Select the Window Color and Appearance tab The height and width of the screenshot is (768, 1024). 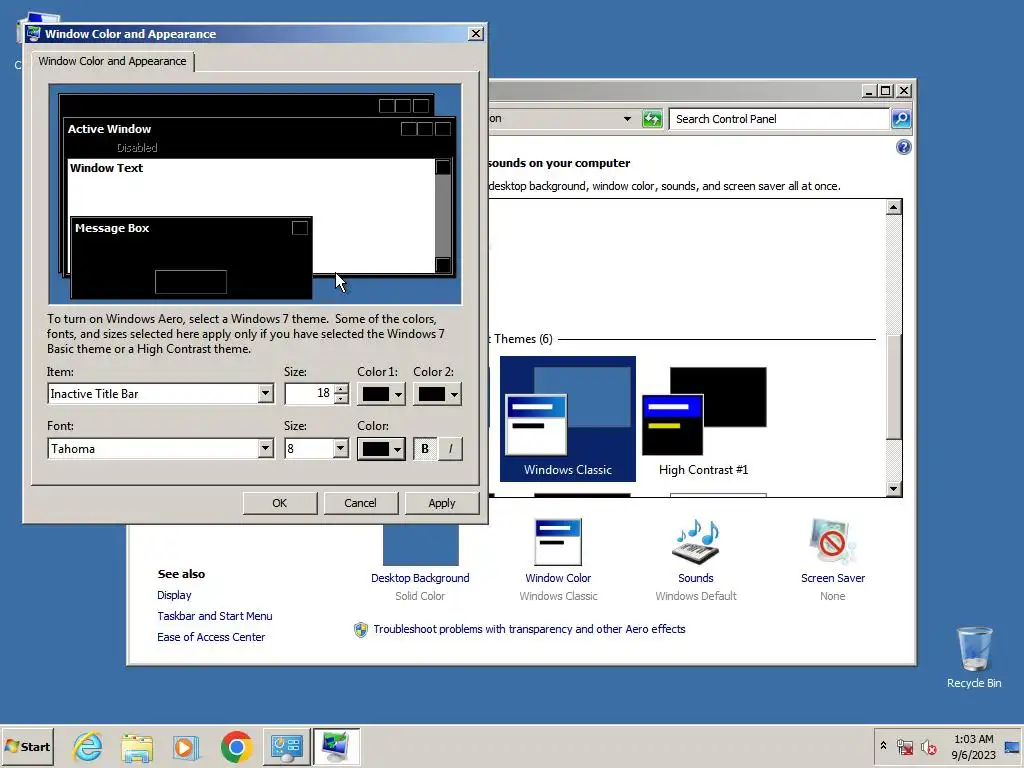(112, 61)
